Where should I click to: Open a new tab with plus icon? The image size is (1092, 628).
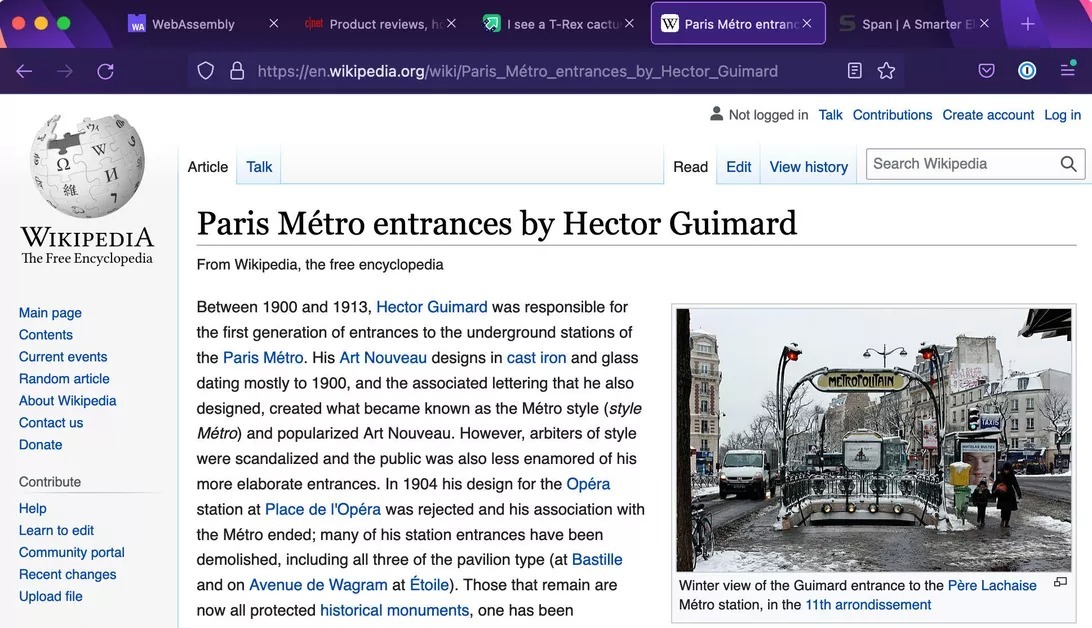(x=1027, y=24)
